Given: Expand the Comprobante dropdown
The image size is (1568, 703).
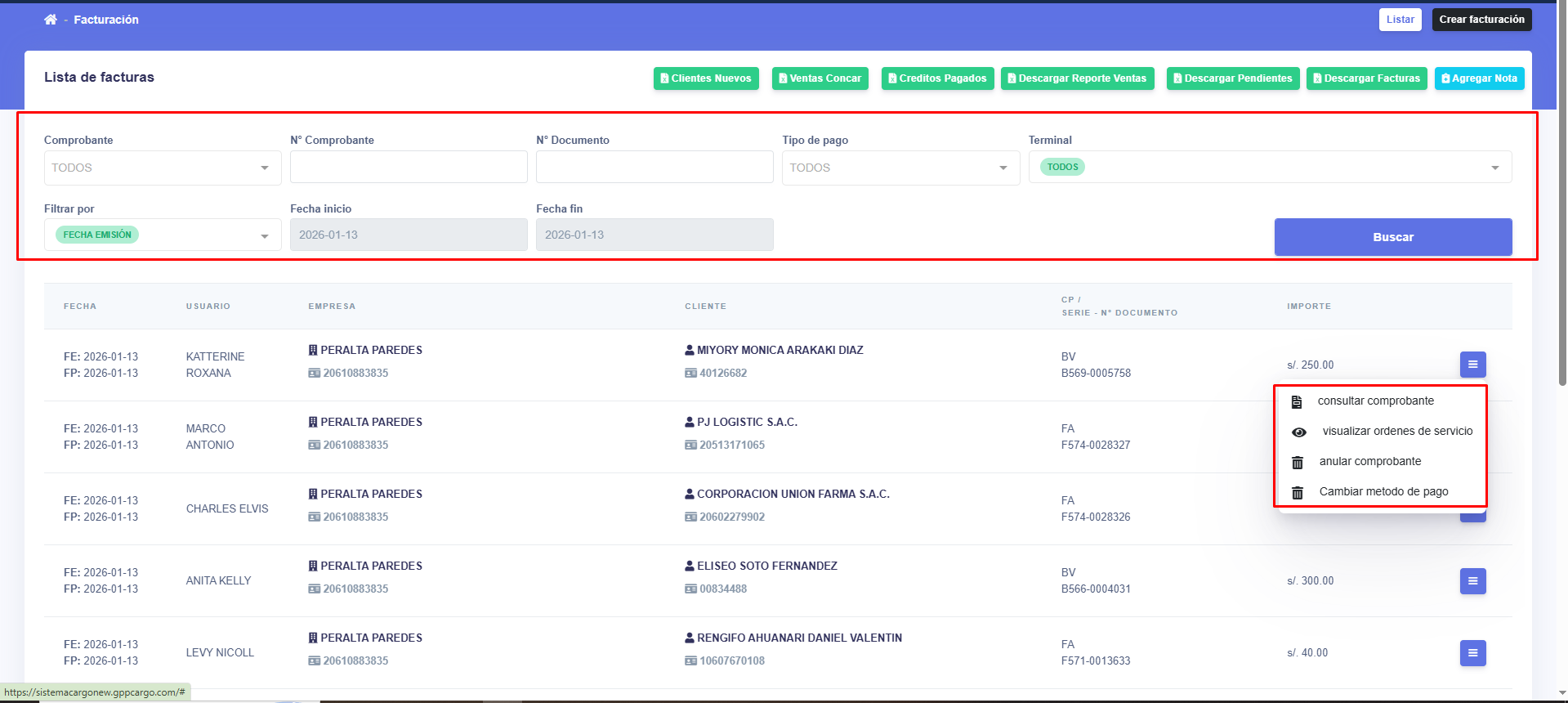Looking at the screenshot, I should (x=162, y=168).
